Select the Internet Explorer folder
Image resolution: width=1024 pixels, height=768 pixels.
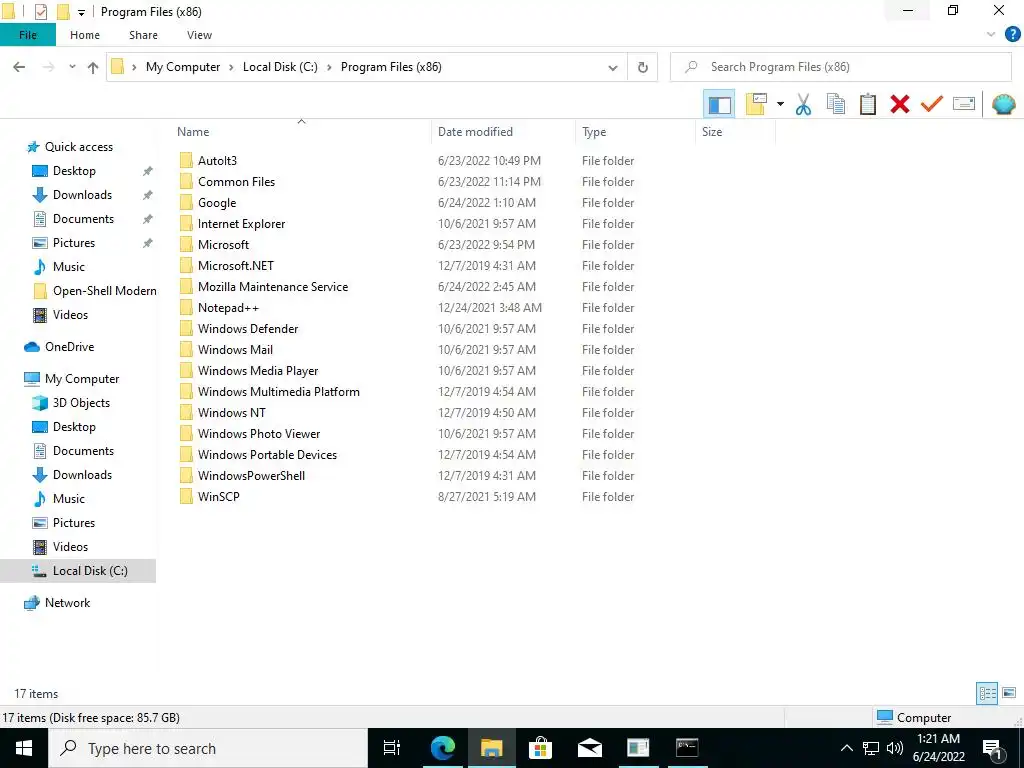point(242,224)
